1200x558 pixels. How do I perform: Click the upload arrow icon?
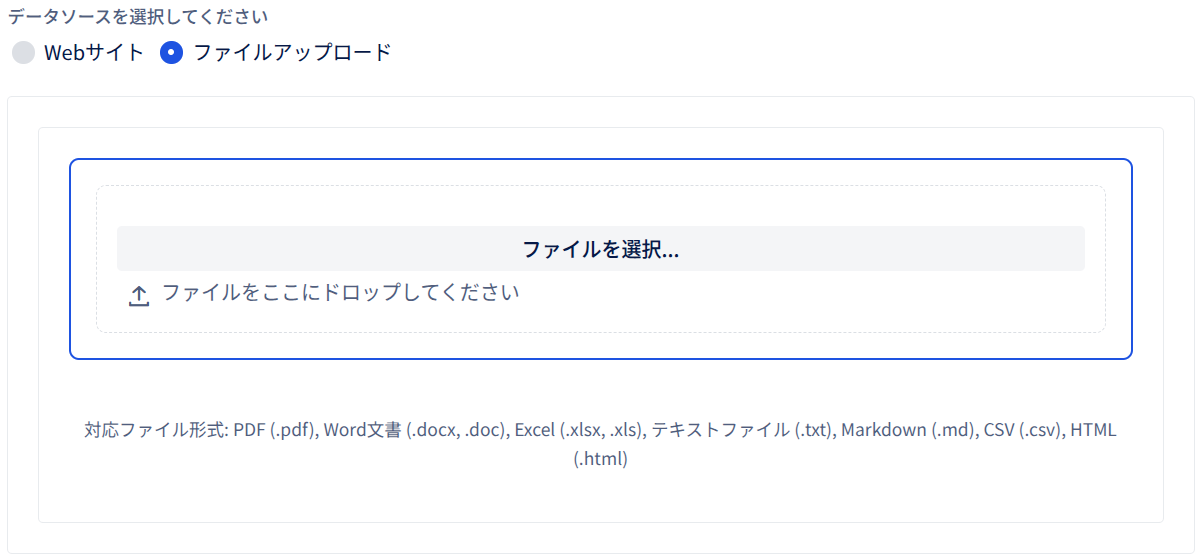[139, 295]
